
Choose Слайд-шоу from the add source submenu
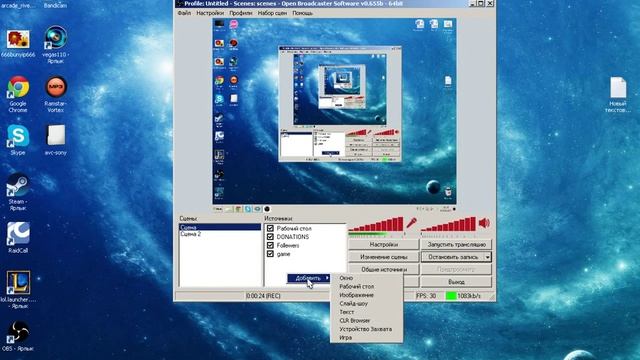point(366,304)
